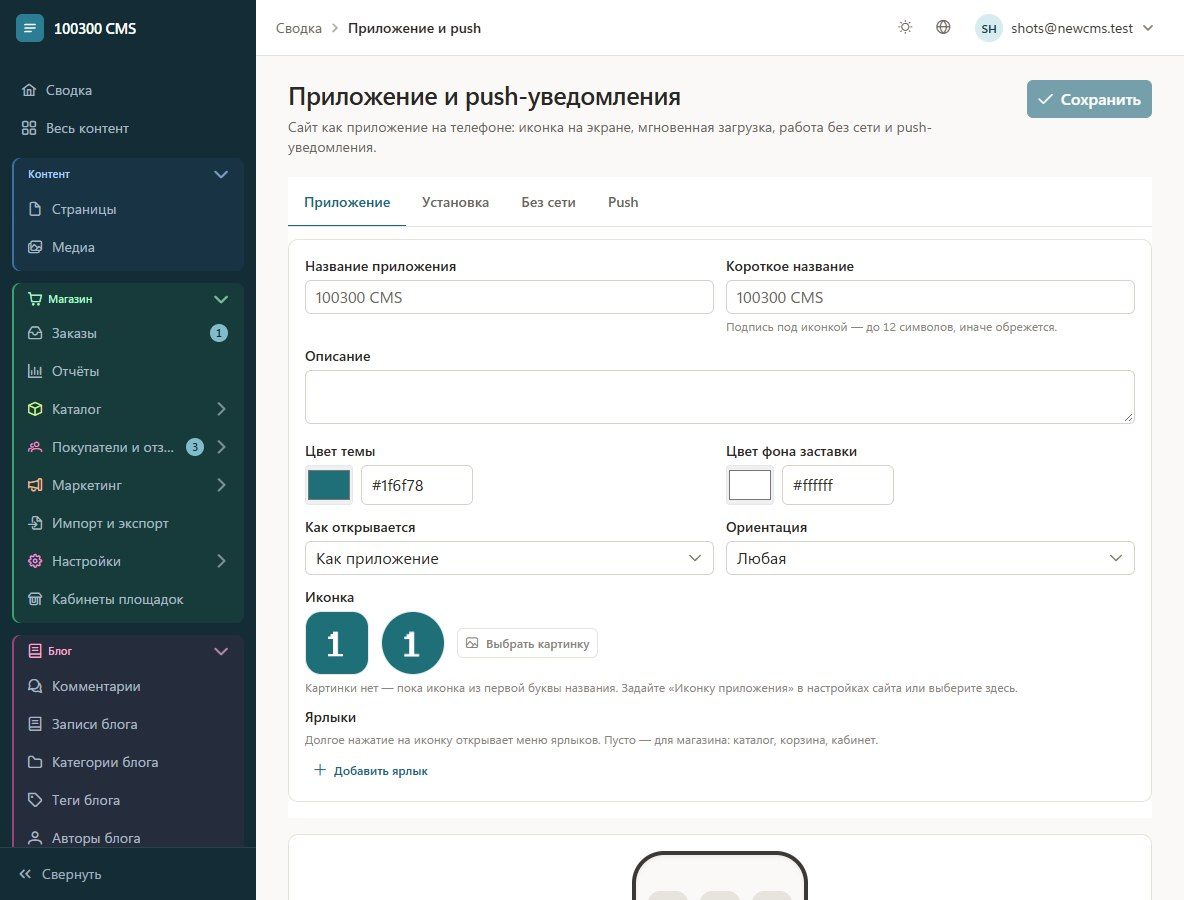The width and height of the screenshot is (1184, 900).
Task: Click the Авторы блога person icon
Action: [x=35, y=837]
